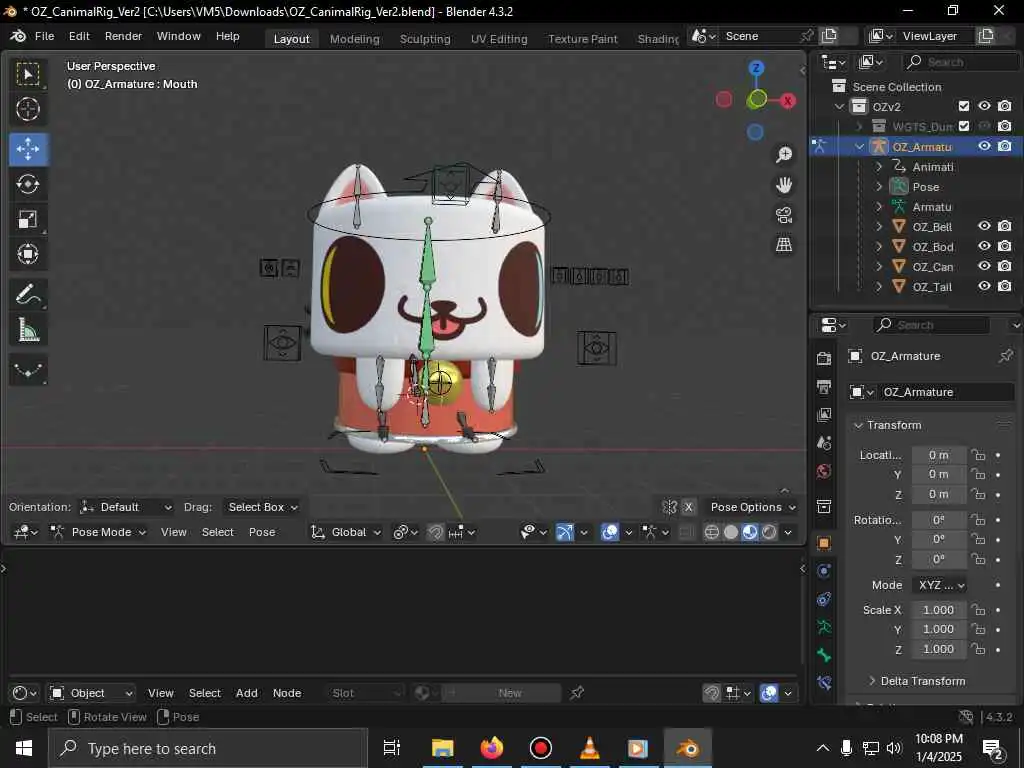1024x768 pixels.
Task: Open the Render properties tab icon
Action: [x=824, y=359]
